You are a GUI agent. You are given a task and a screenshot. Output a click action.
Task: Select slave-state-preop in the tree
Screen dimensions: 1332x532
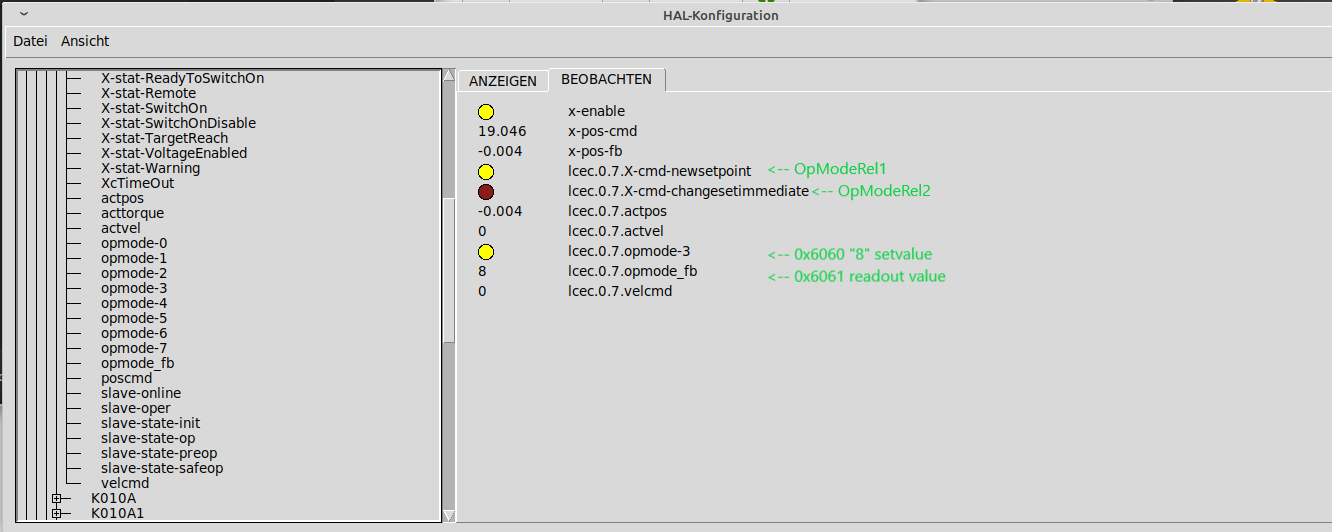click(159, 453)
